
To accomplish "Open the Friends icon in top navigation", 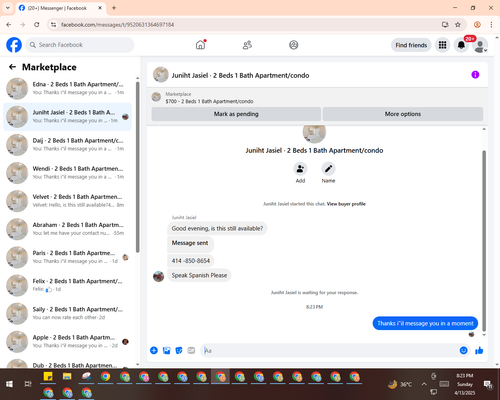I will pos(247,45).
